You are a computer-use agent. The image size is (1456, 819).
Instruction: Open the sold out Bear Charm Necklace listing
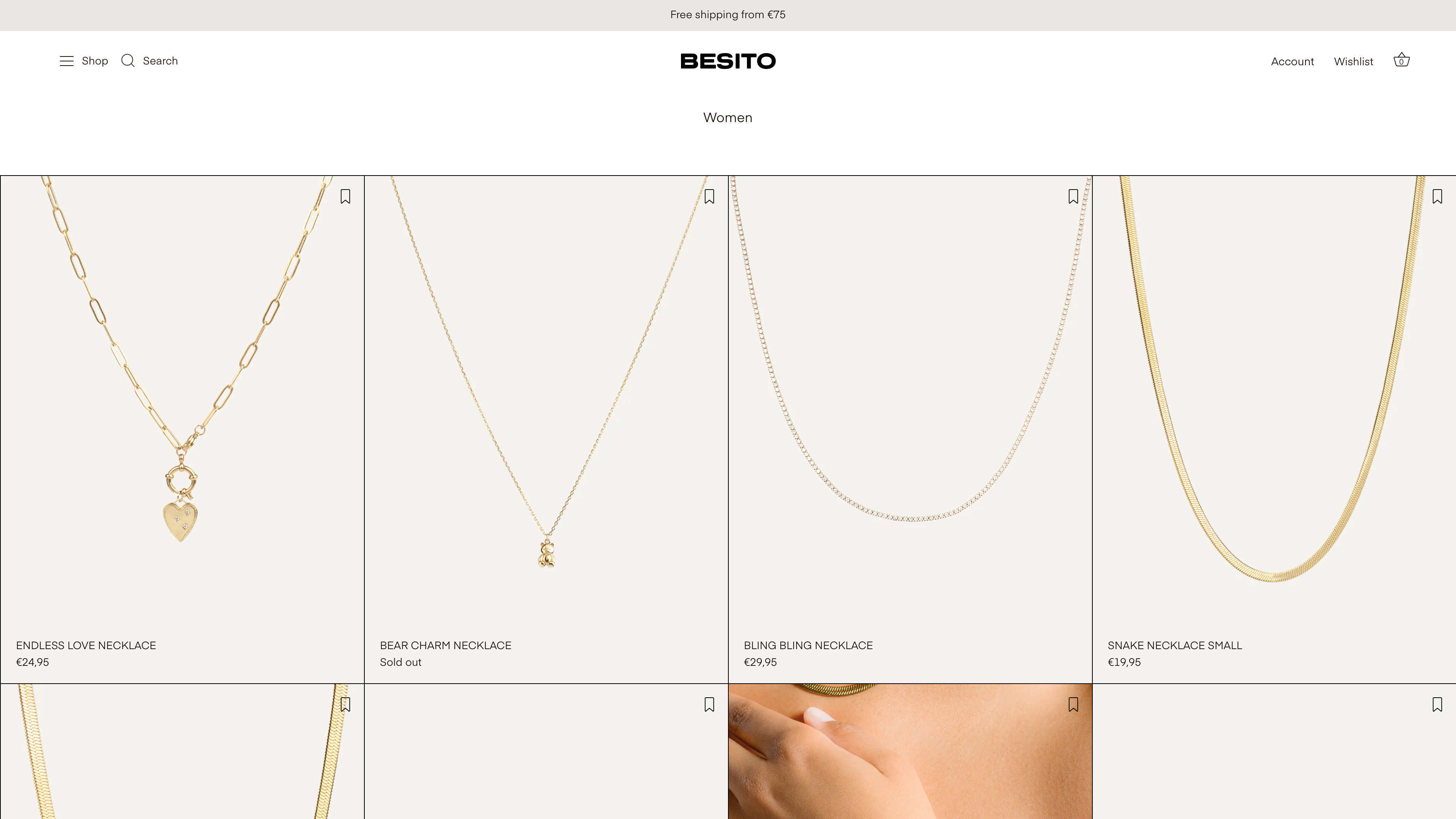446,645
